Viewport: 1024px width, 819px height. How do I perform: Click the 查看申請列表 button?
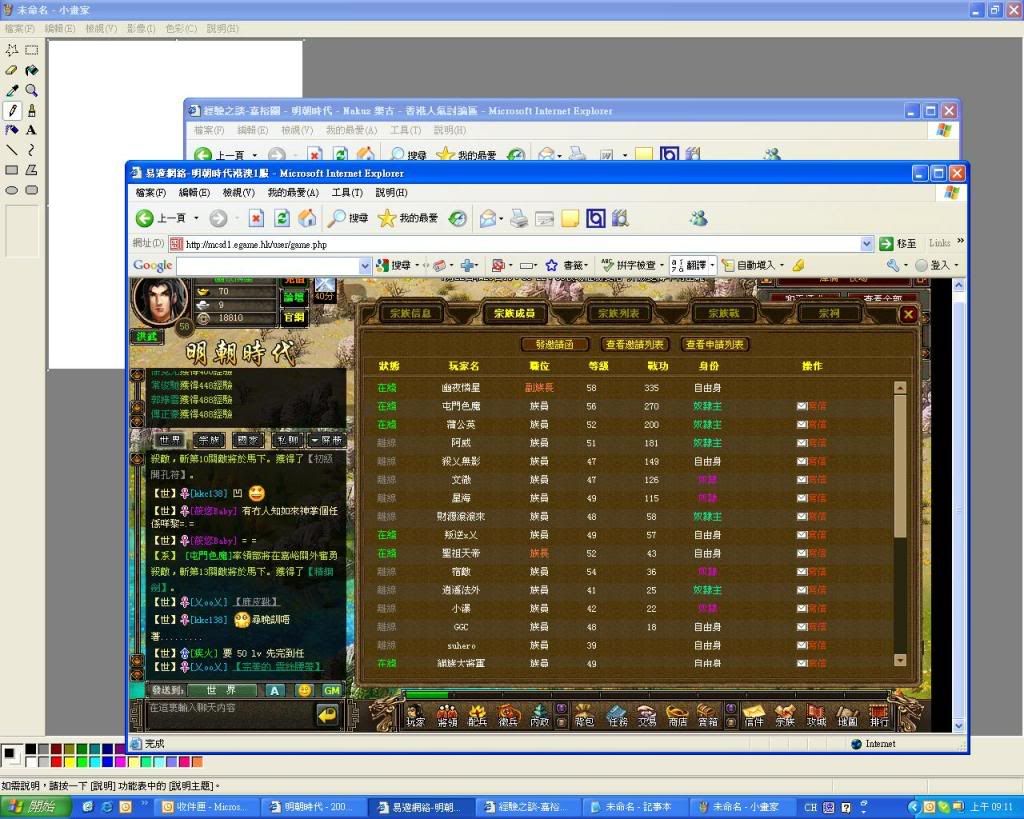pyautogui.click(x=714, y=344)
